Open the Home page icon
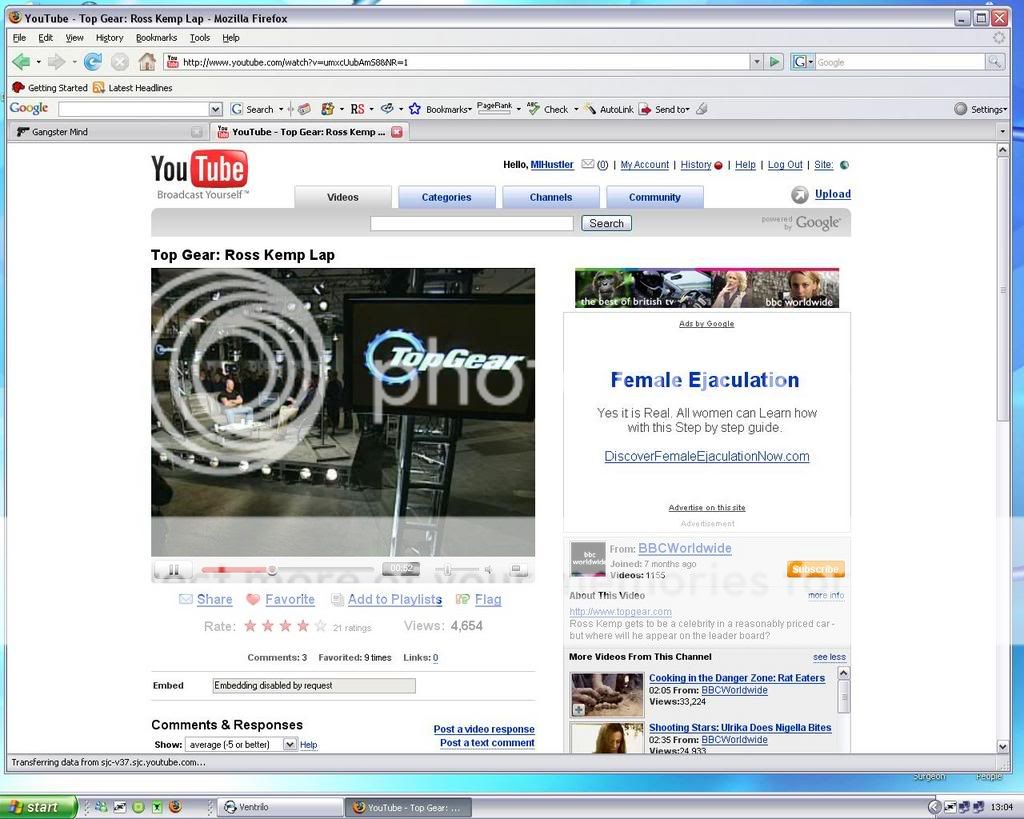The width and height of the screenshot is (1024, 819). point(147,62)
